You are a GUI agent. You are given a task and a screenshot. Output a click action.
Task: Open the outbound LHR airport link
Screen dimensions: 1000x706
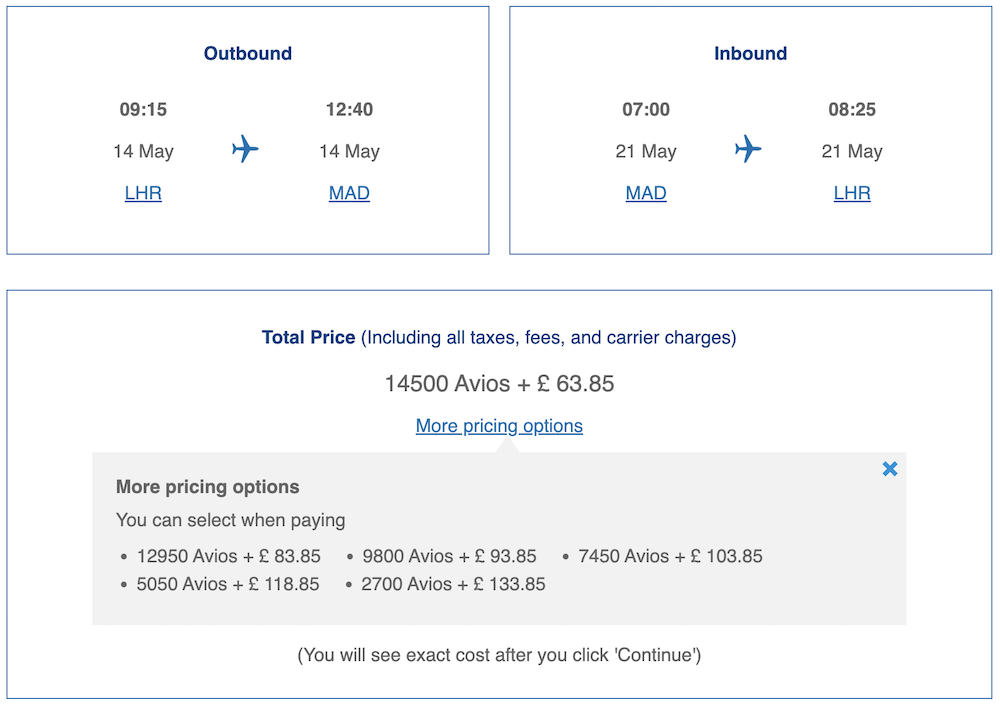(143, 193)
